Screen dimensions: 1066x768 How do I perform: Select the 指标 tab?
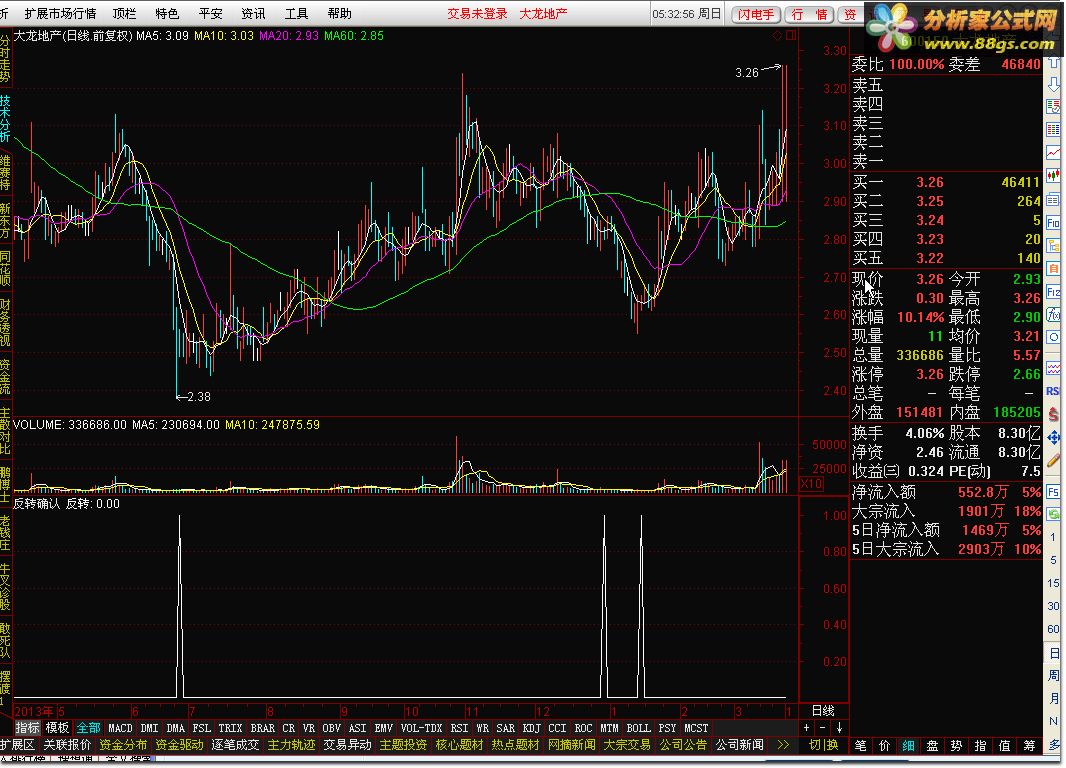click(28, 728)
